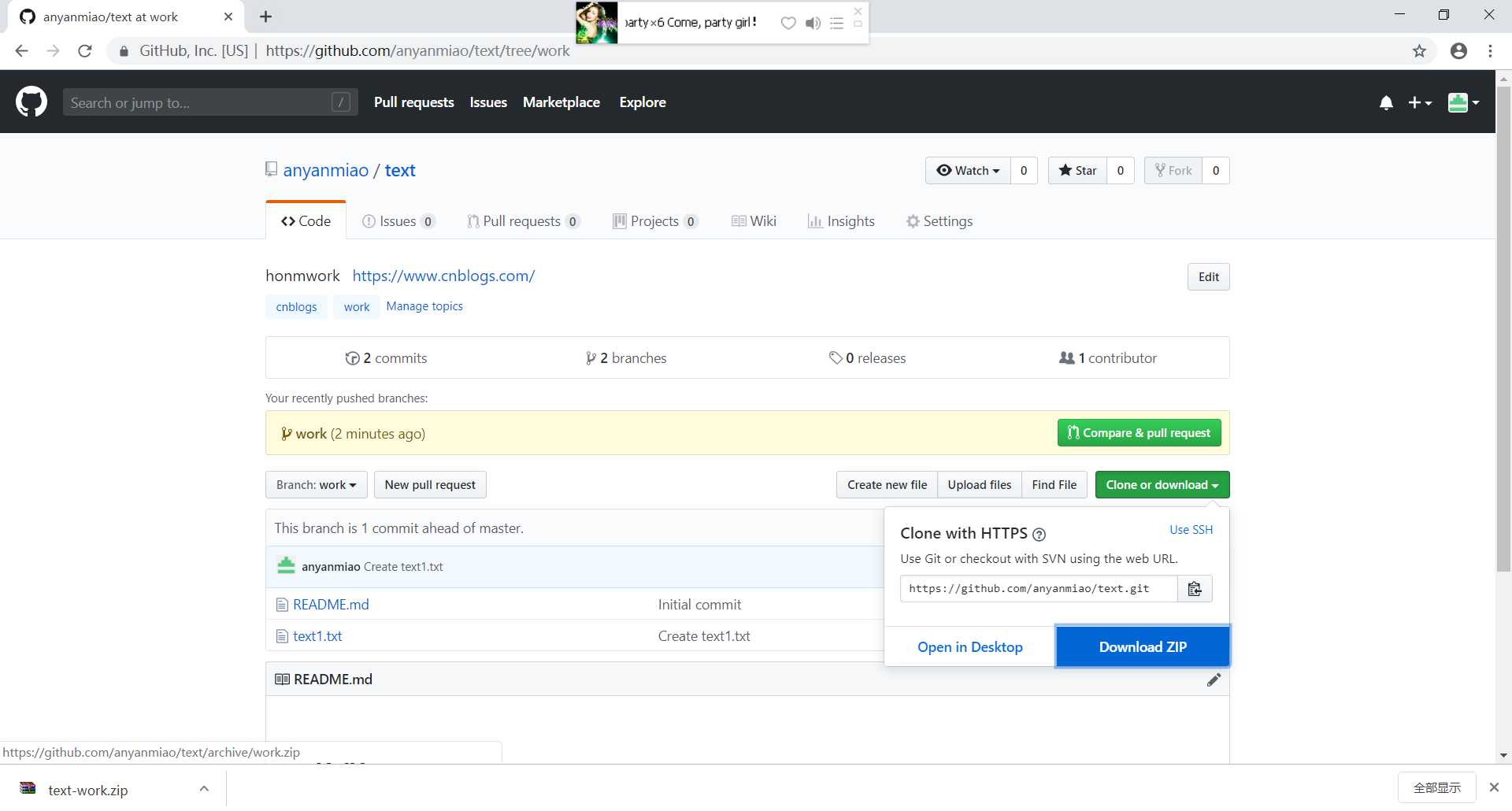Click the Fork button

point(1173,171)
